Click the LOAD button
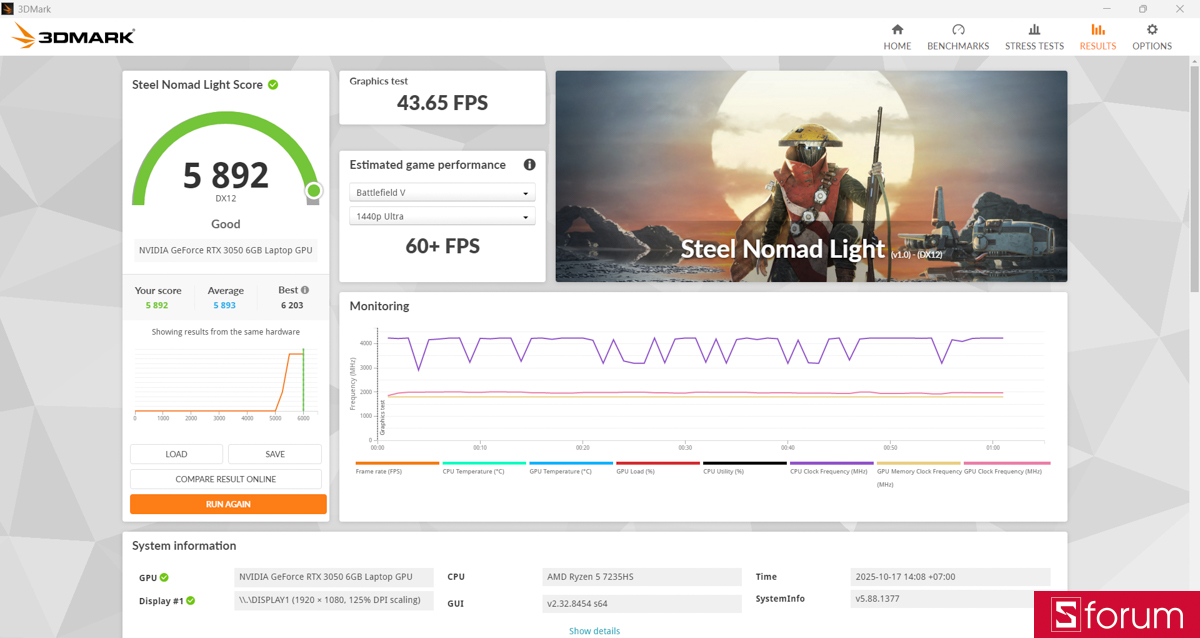This screenshot has width=1200, height=638. coord(176,454)
